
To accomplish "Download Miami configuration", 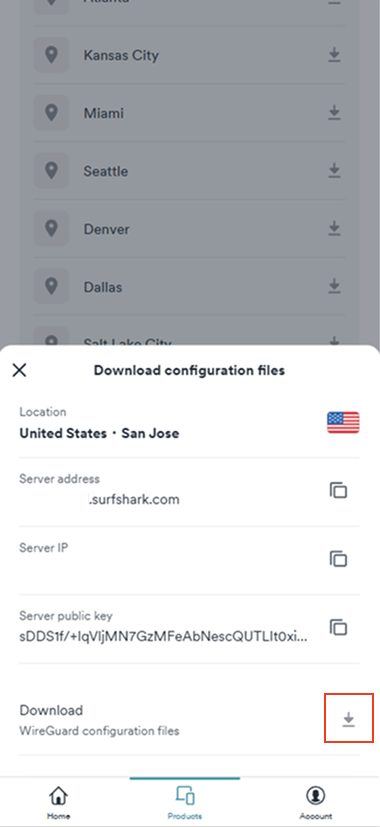I will (334, 113).
